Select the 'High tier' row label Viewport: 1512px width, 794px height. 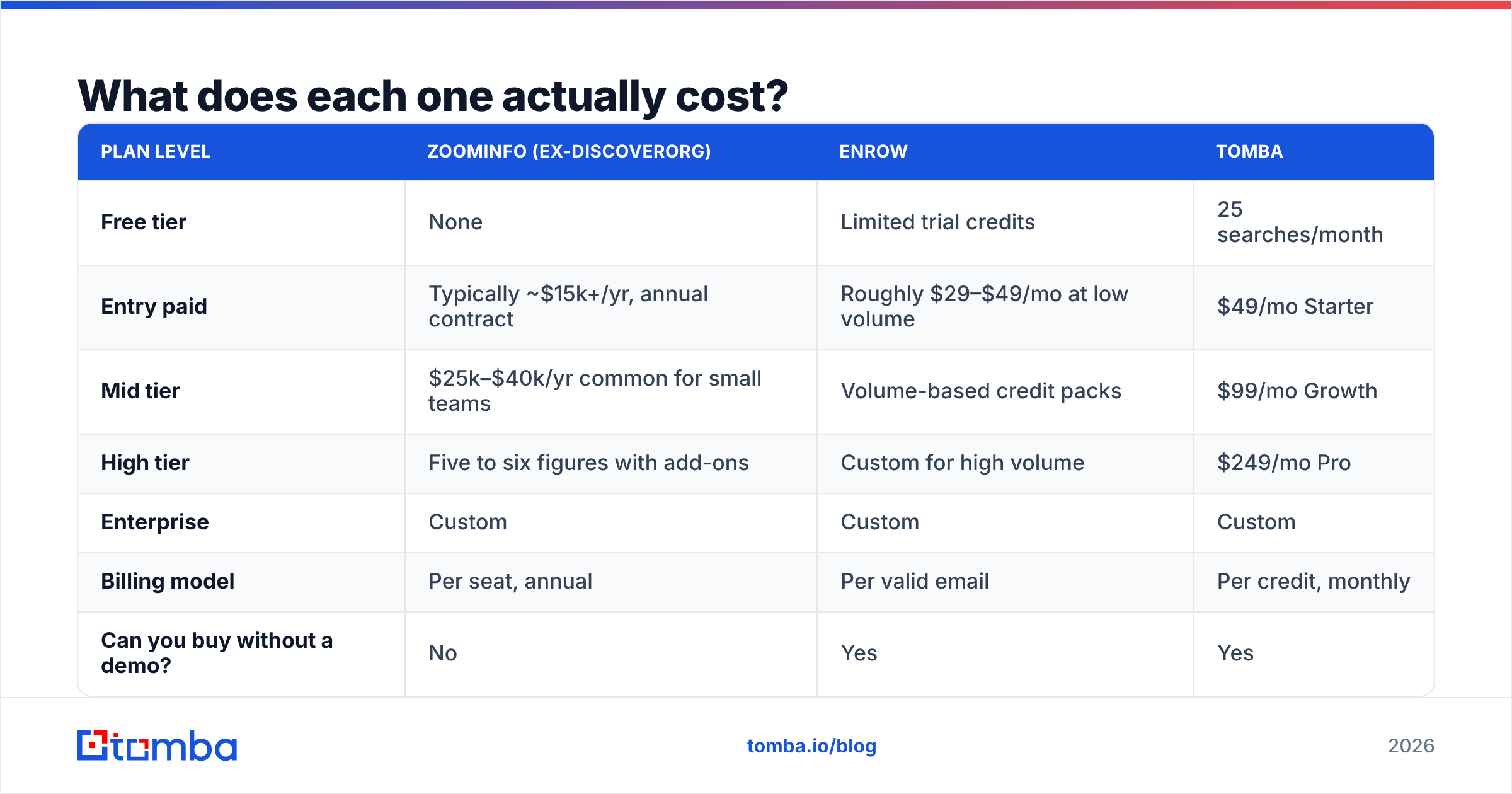(145, 463)
